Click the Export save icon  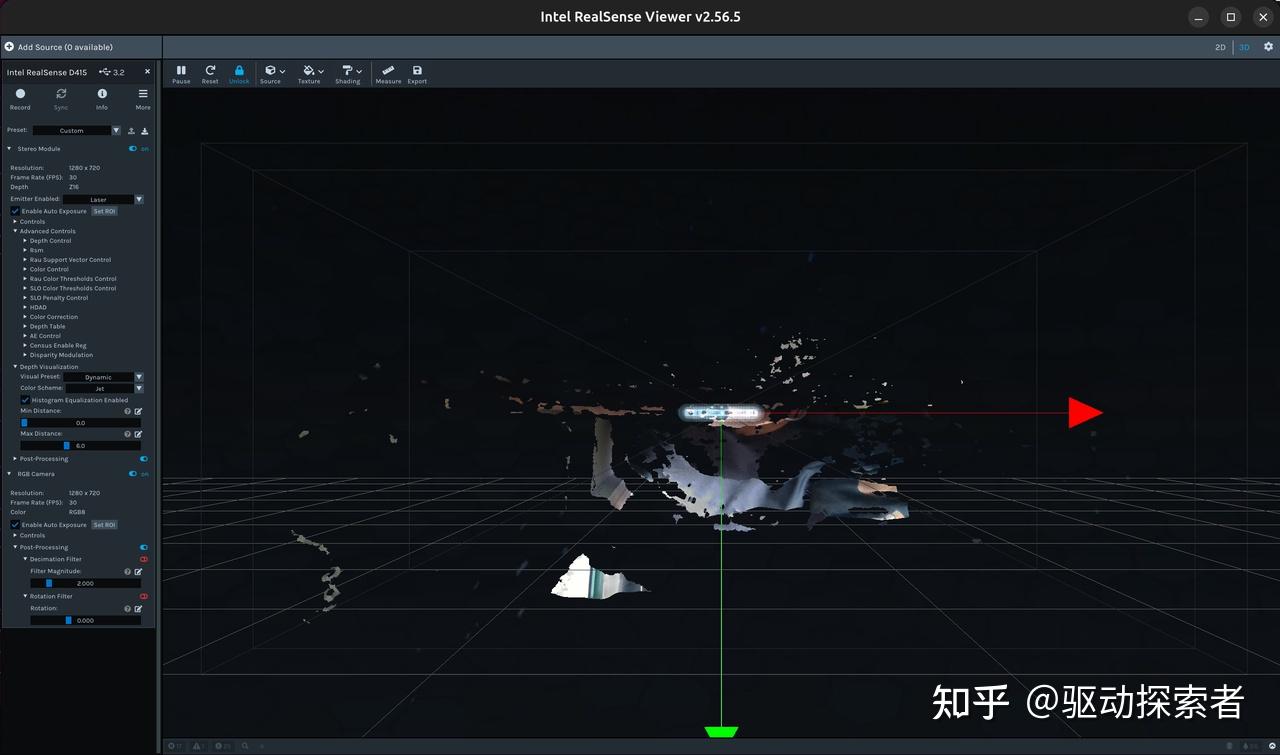[417, 71]
